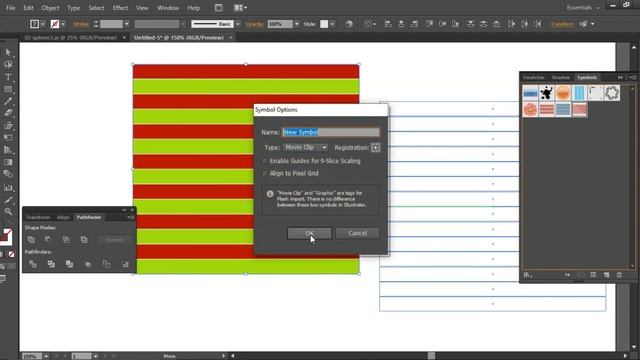Click the Minus Back pathfinder icon
Viewport: 640px width, 360px height.
pos(125,264)
